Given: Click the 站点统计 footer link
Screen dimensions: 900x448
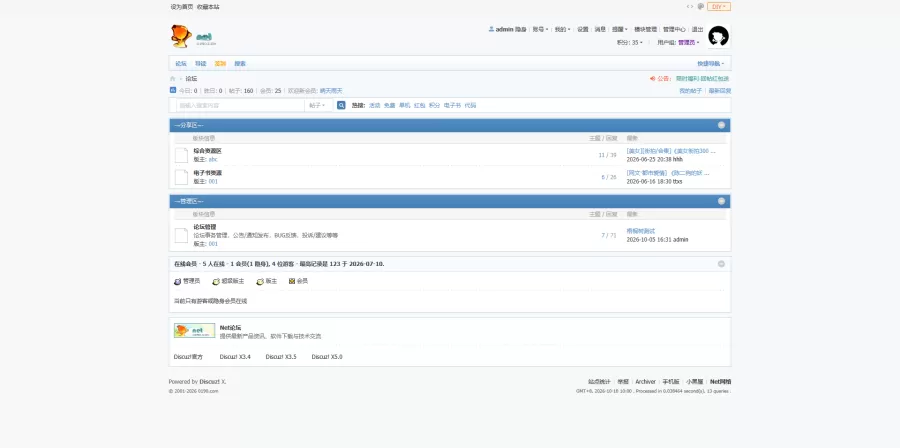Looking at the screenshot, I should point(599,381).
